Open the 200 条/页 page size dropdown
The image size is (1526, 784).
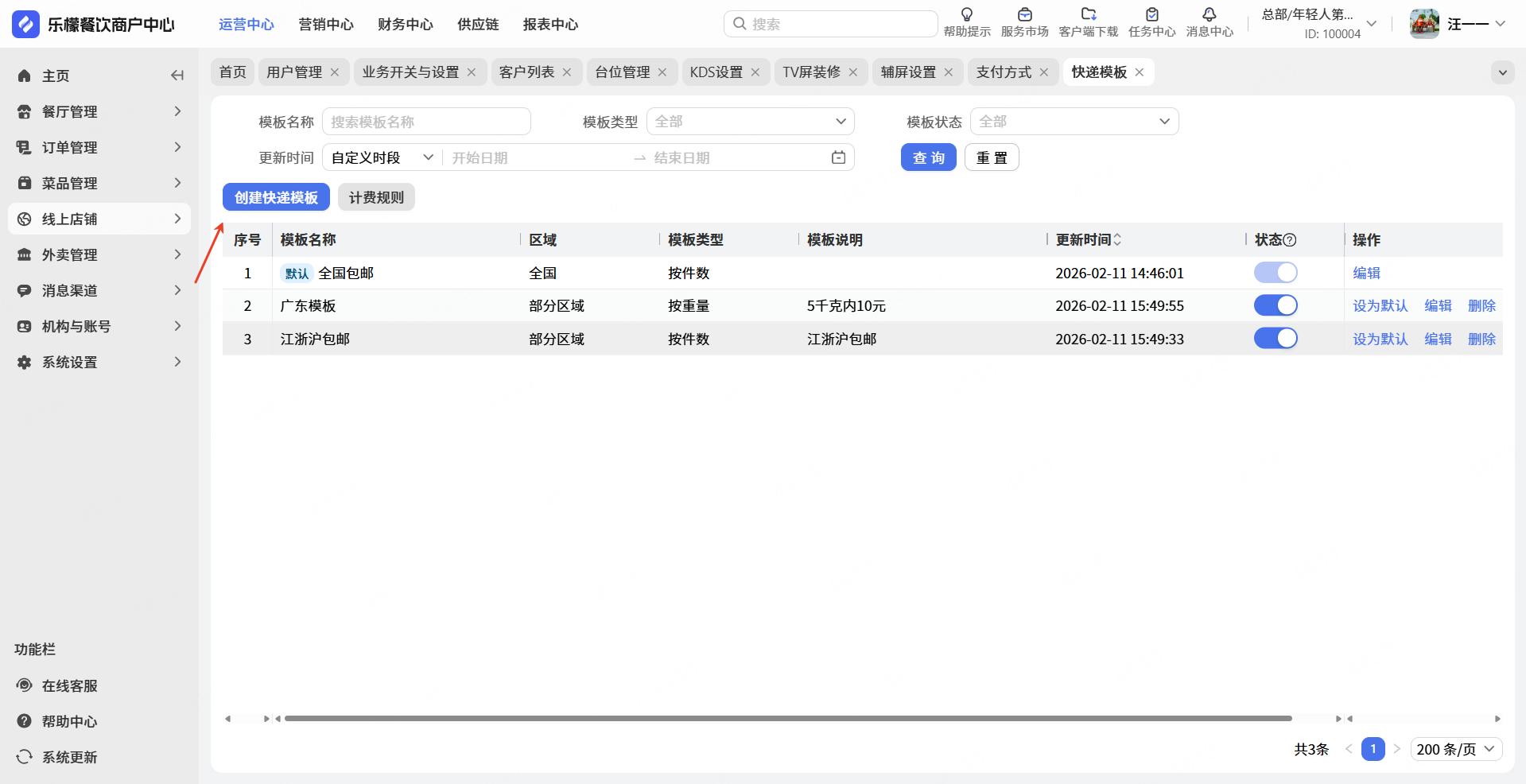tap(1456, 749)
